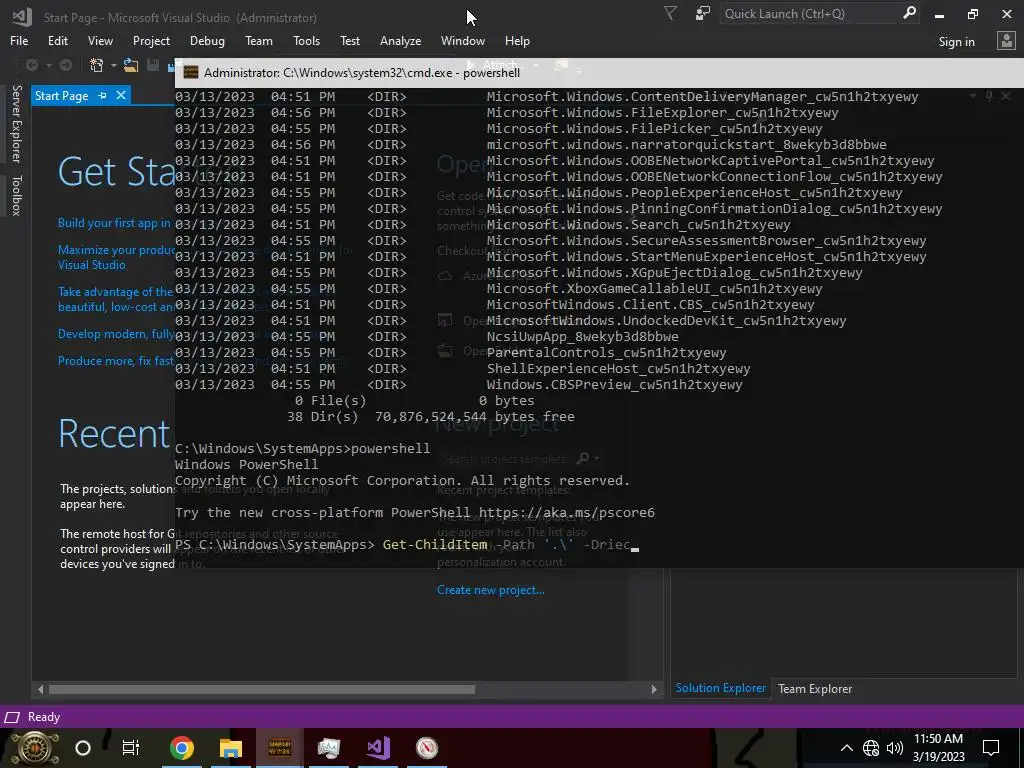Screen dimensions: 1024x768
Task: Click the cmd console taskbar icon
Action: (x=280, y=748)
